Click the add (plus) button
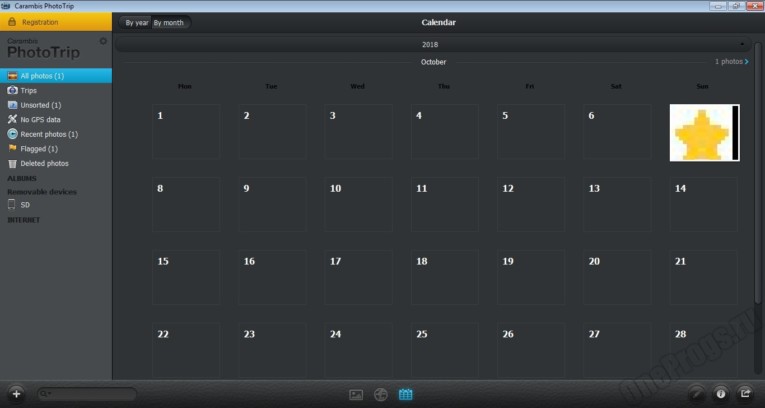The image size is (765, 408). tap(16, 394)
